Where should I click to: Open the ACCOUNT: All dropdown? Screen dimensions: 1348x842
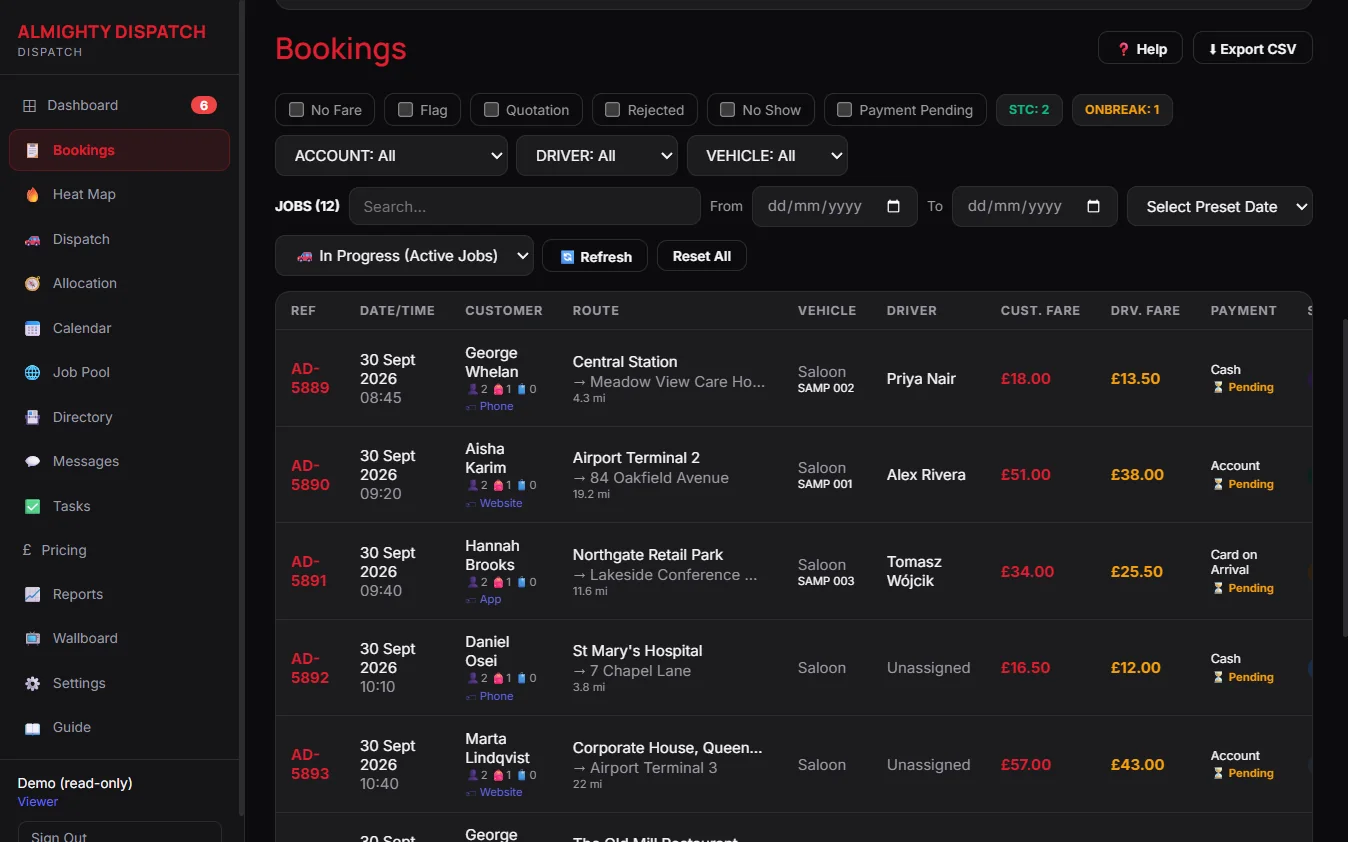click(x=391, y=156)
